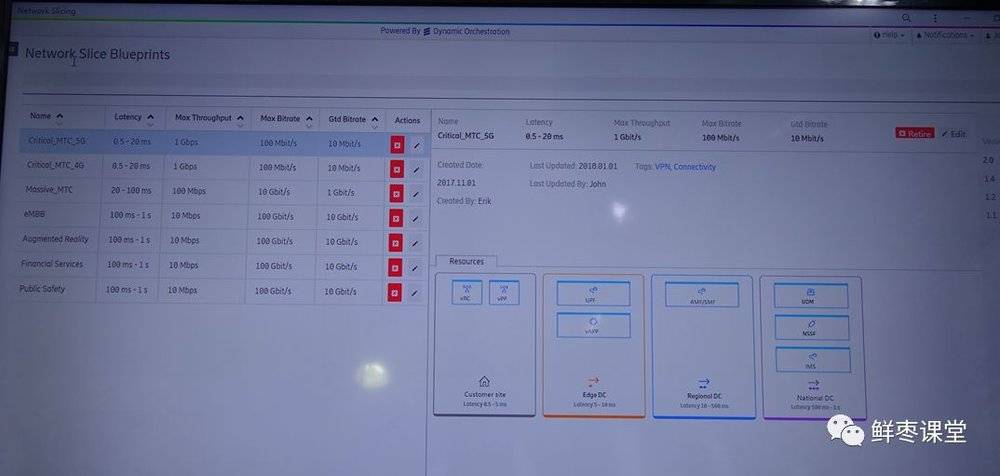Click the Customer site resource card label
This screenshot has height=476, width=1000.
(485, 395)
